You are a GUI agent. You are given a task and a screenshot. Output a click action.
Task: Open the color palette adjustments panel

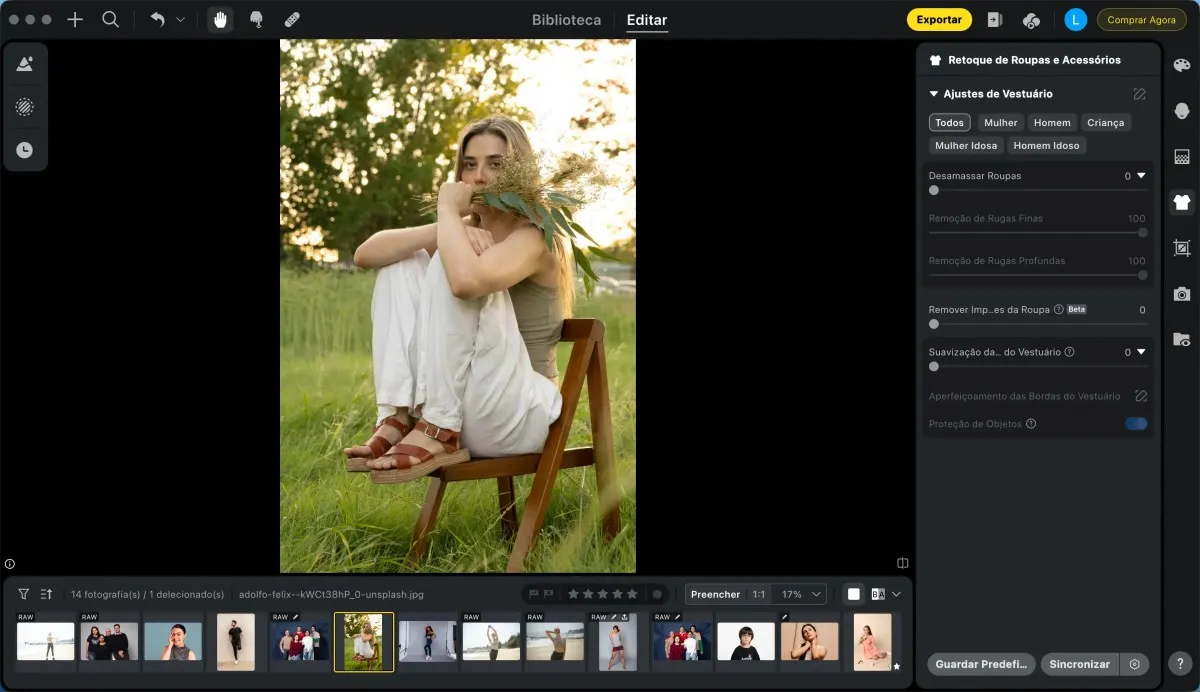(x=1182, y=65)
